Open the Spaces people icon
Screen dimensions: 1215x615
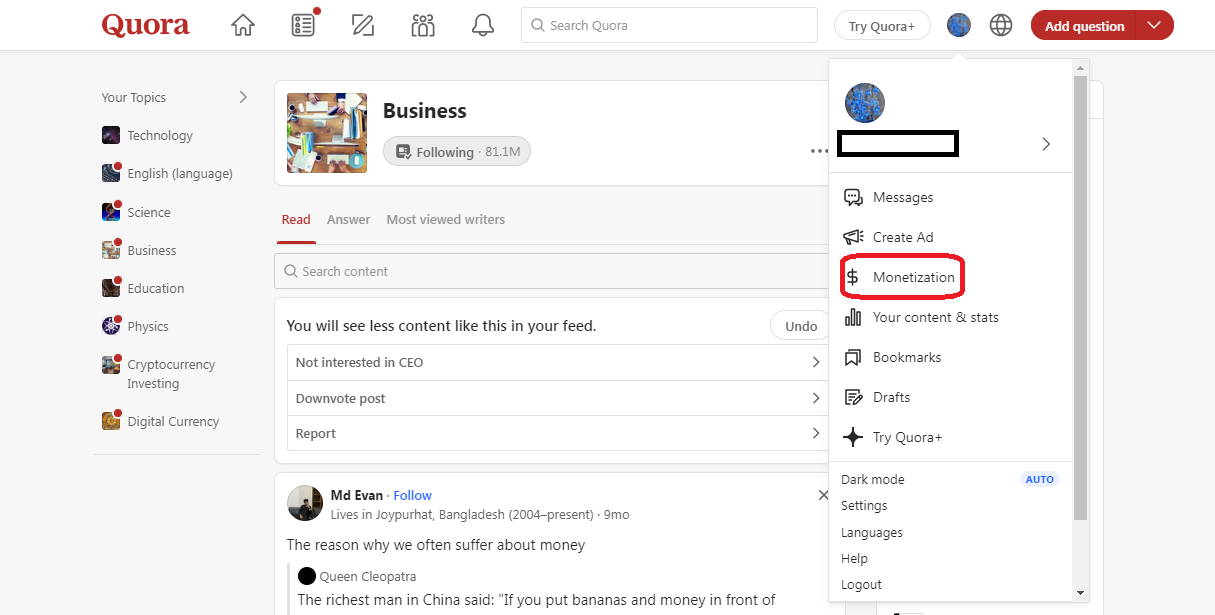click(x=423, y=26)
